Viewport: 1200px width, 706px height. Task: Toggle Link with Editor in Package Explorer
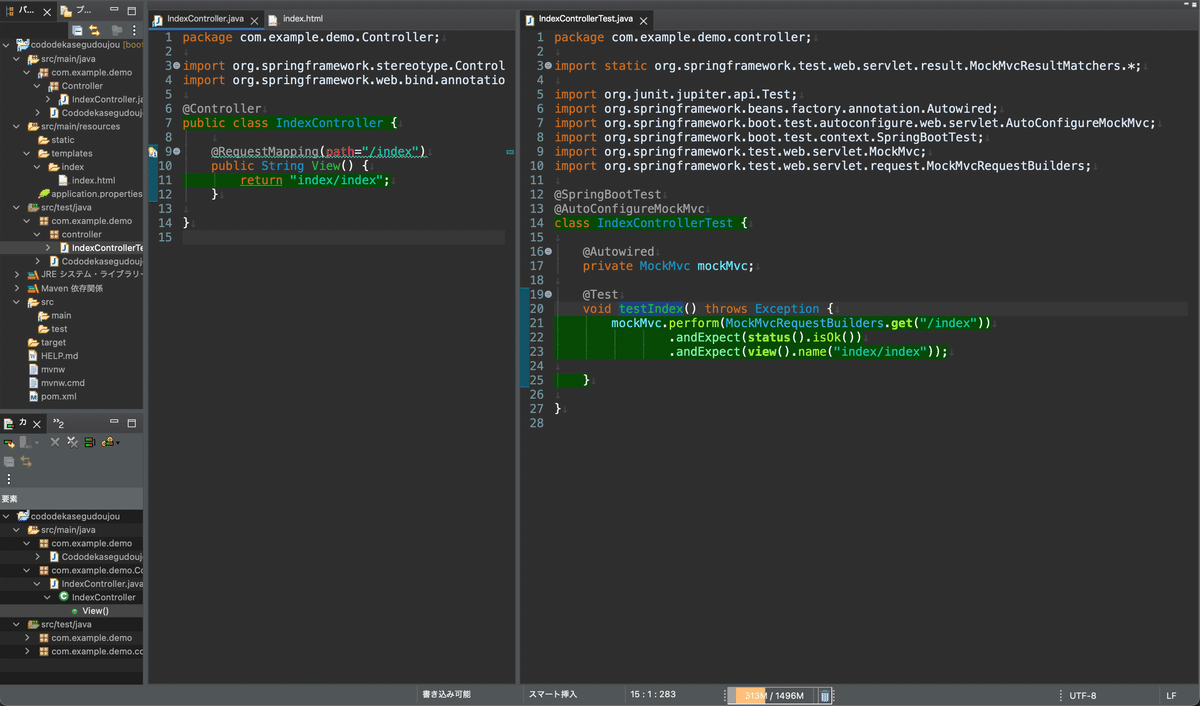pos(94,31)
